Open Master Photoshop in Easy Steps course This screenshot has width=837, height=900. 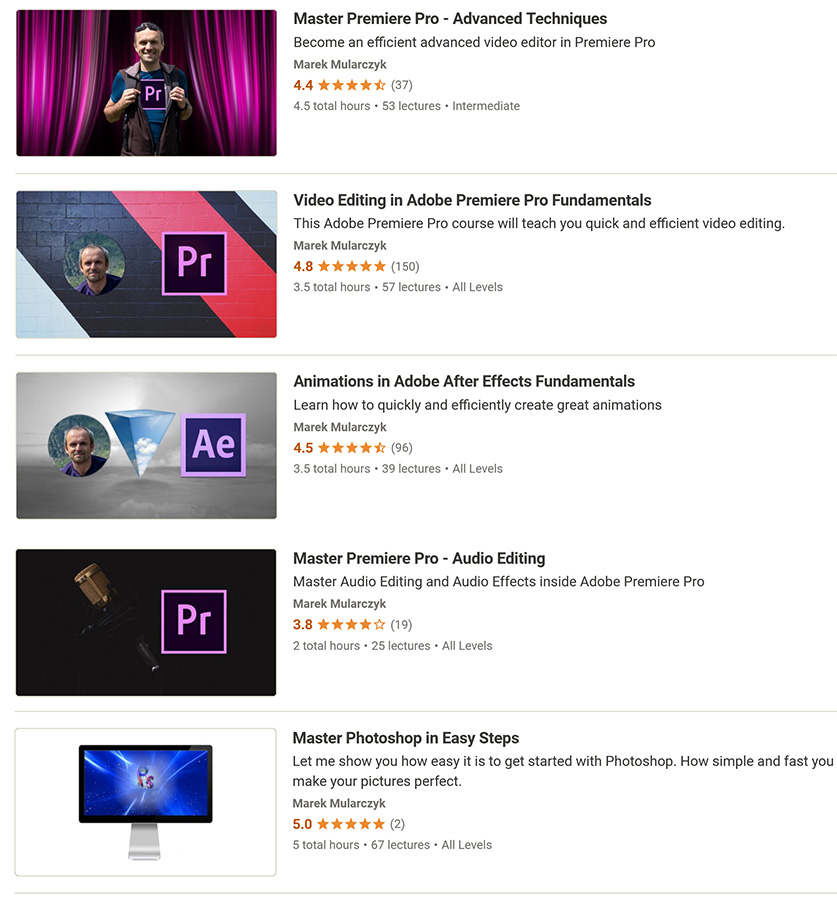[405, 738]
